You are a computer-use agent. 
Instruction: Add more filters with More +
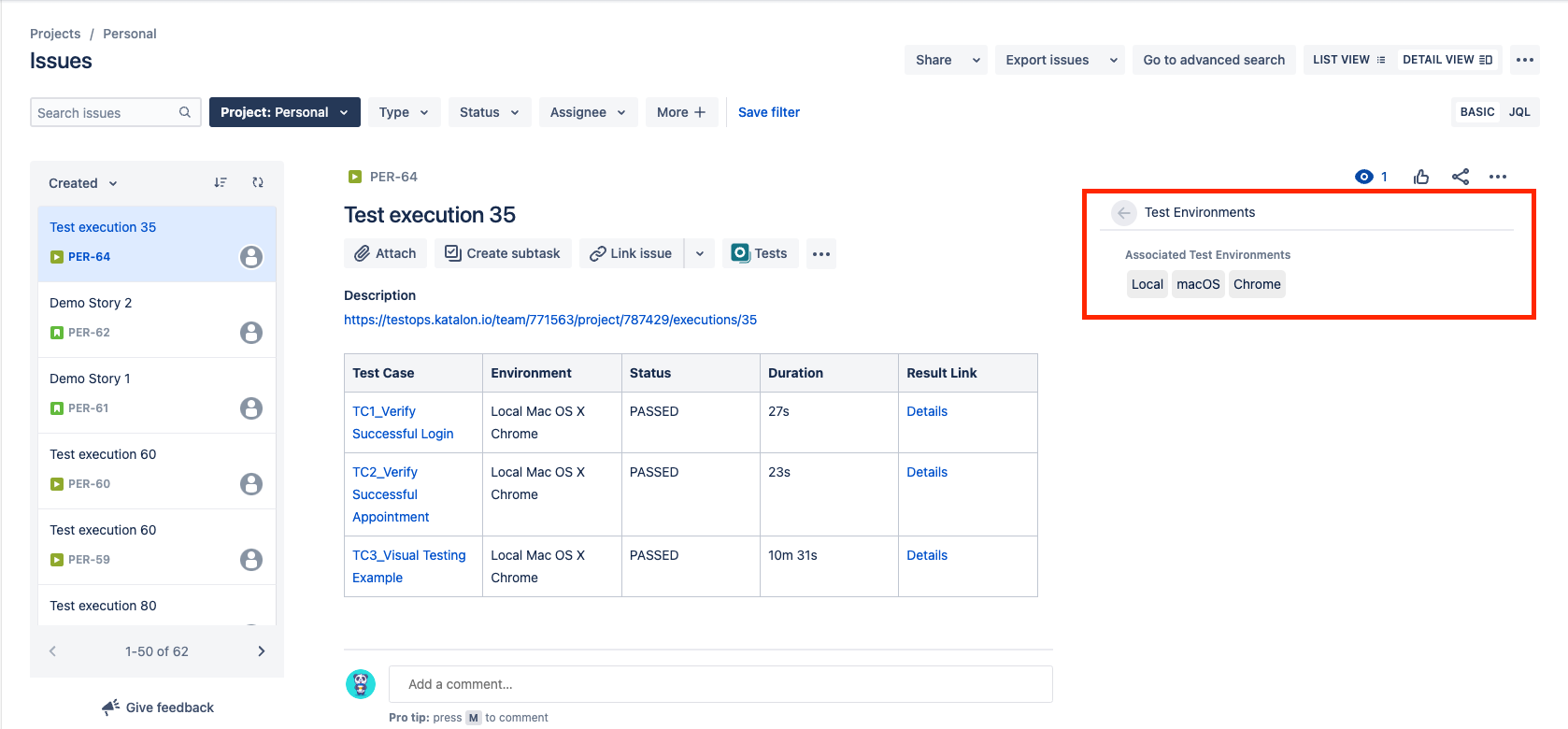click(681, 112)
